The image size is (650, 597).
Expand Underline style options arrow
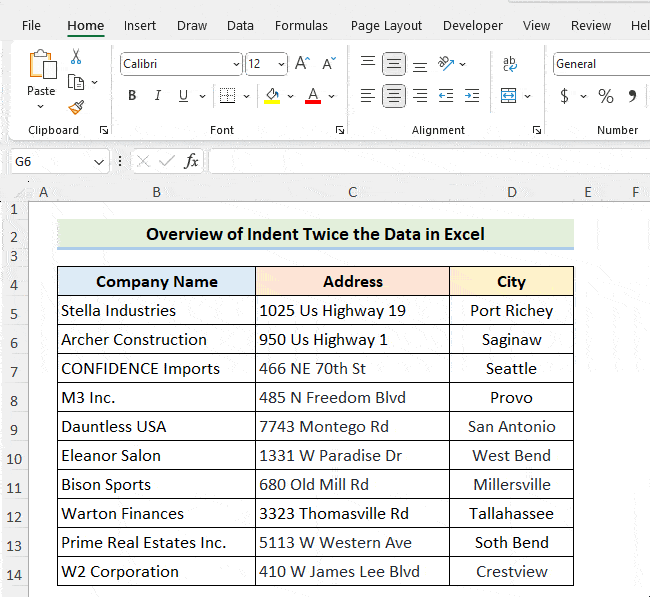[202, 96]
